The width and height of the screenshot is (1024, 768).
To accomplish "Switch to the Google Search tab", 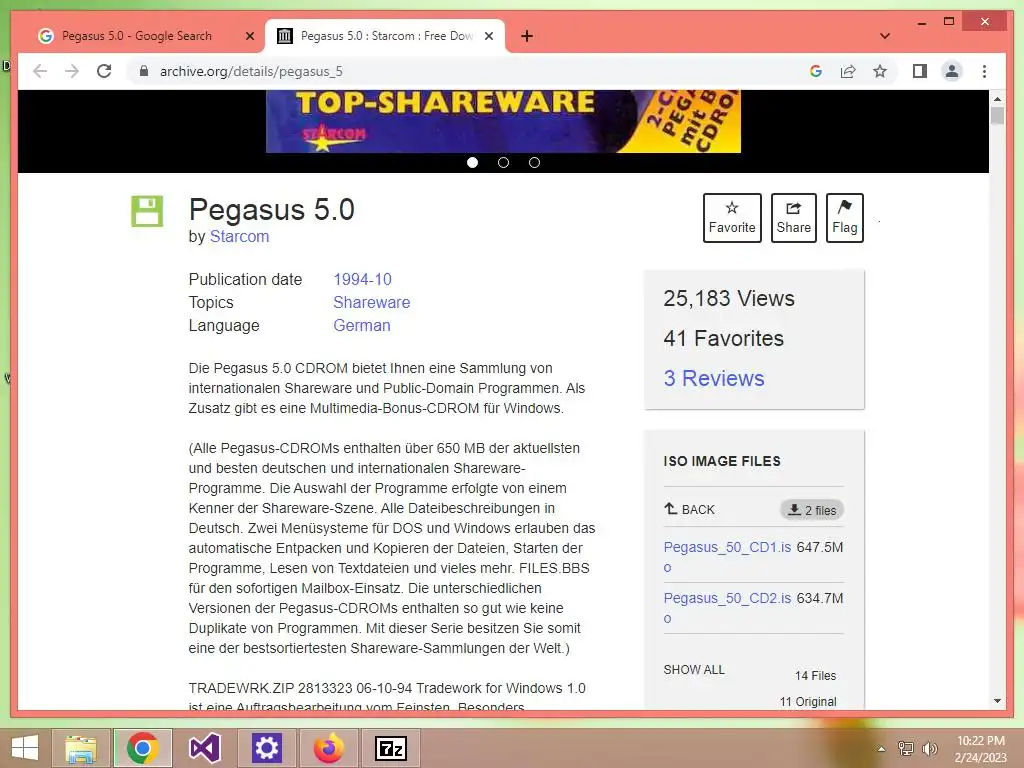I will 138,36.
